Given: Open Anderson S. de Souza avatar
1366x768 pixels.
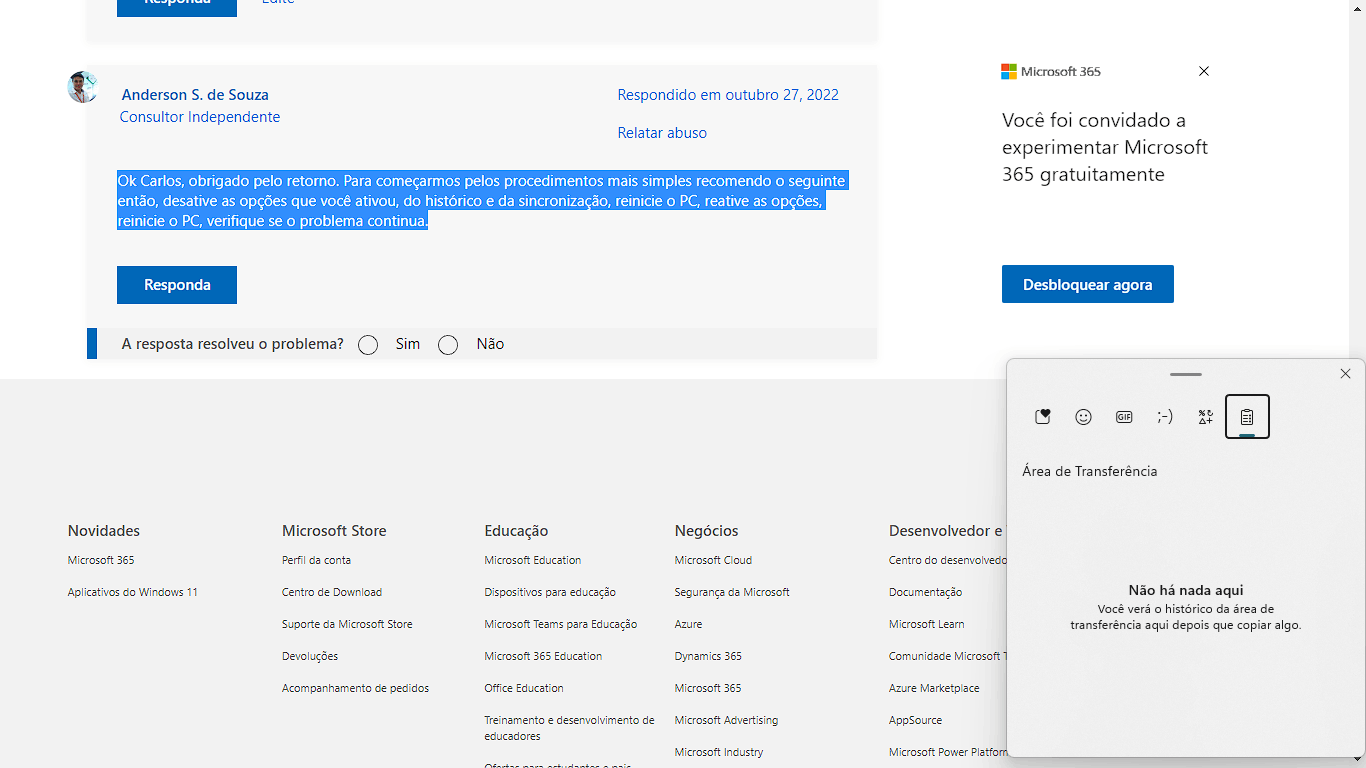Looking at the screenshot, I should (x=82, y=87).
